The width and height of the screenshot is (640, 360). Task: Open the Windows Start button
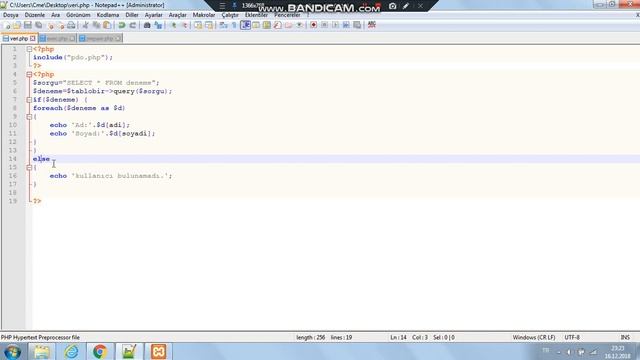click(x=12, y=351)
